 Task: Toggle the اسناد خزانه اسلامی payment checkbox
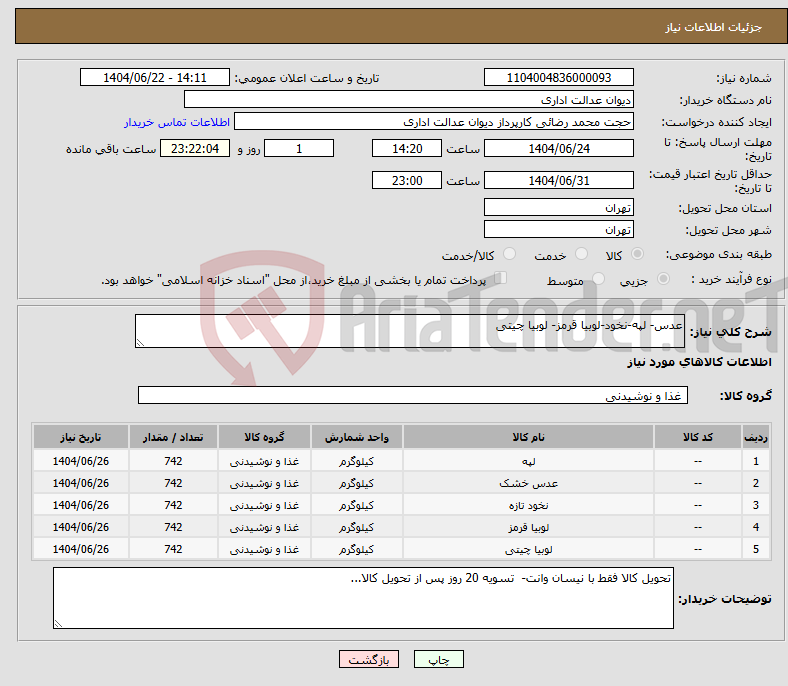pos(501,278)
